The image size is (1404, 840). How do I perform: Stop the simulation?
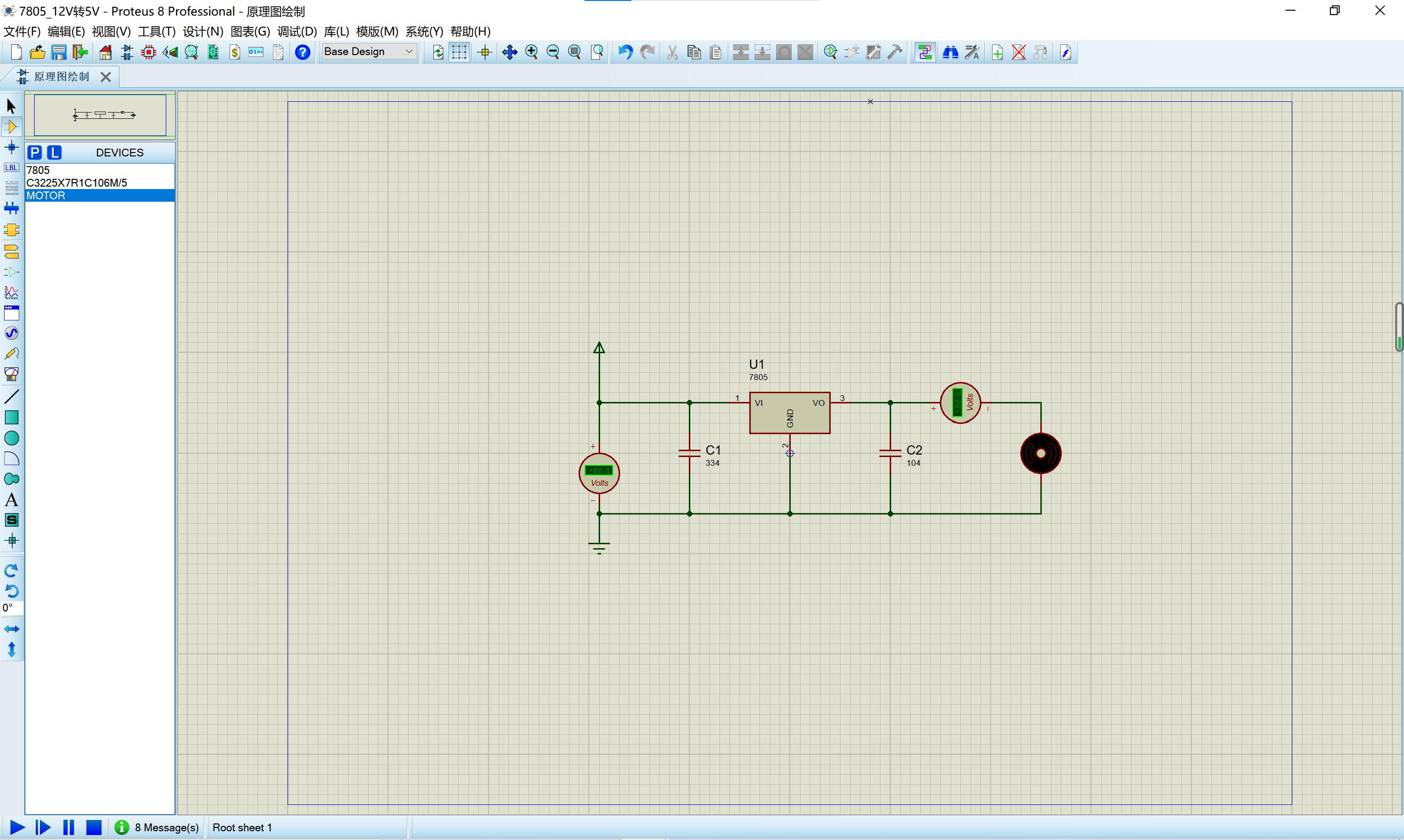point(94,827)
